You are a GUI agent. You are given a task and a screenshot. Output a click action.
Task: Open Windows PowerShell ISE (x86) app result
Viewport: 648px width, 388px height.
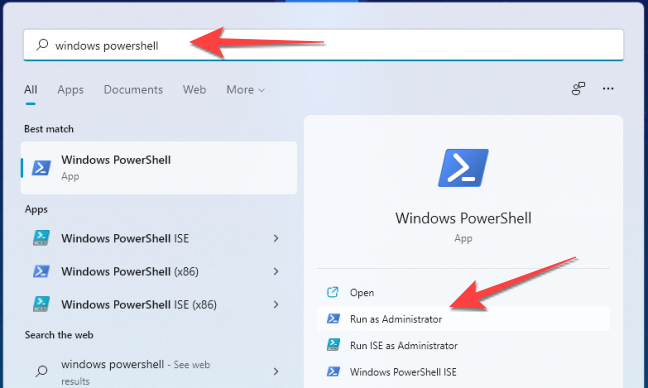(159, 305)
